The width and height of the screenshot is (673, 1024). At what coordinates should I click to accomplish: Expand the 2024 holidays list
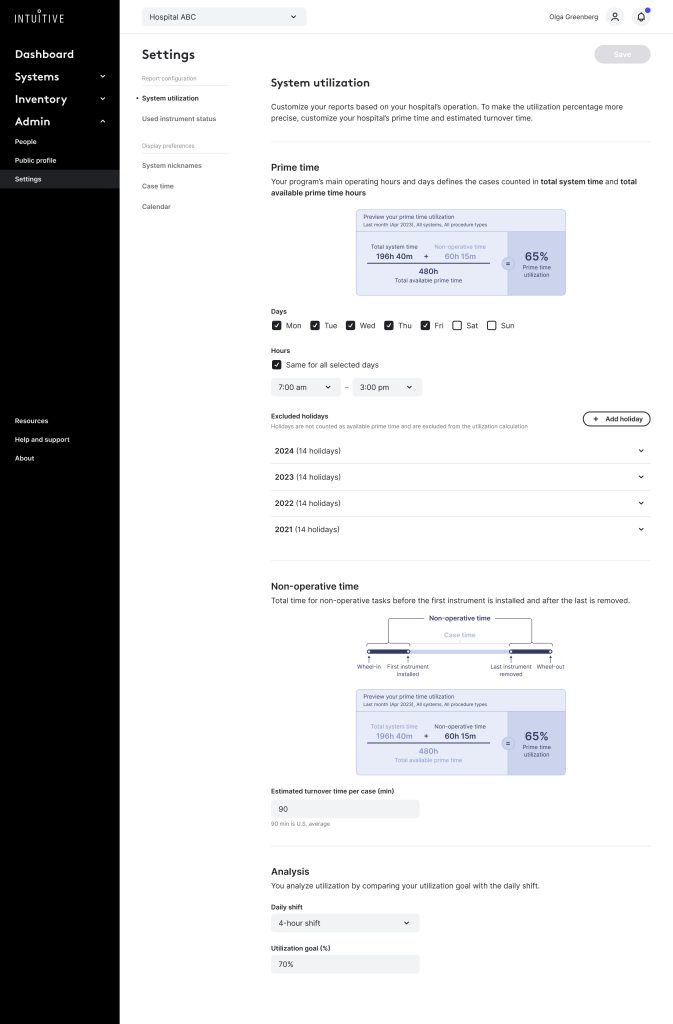pos(641,451)
